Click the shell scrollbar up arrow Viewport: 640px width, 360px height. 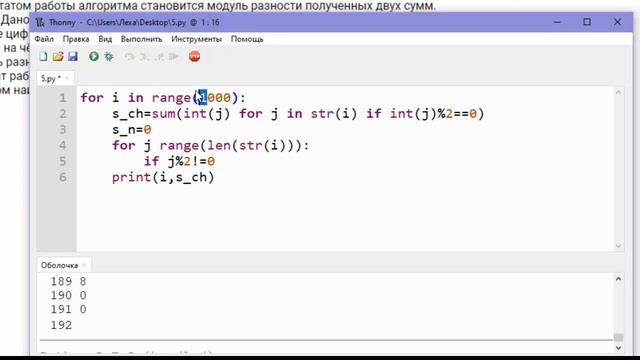pyautogui.click(x=618, y=279)
